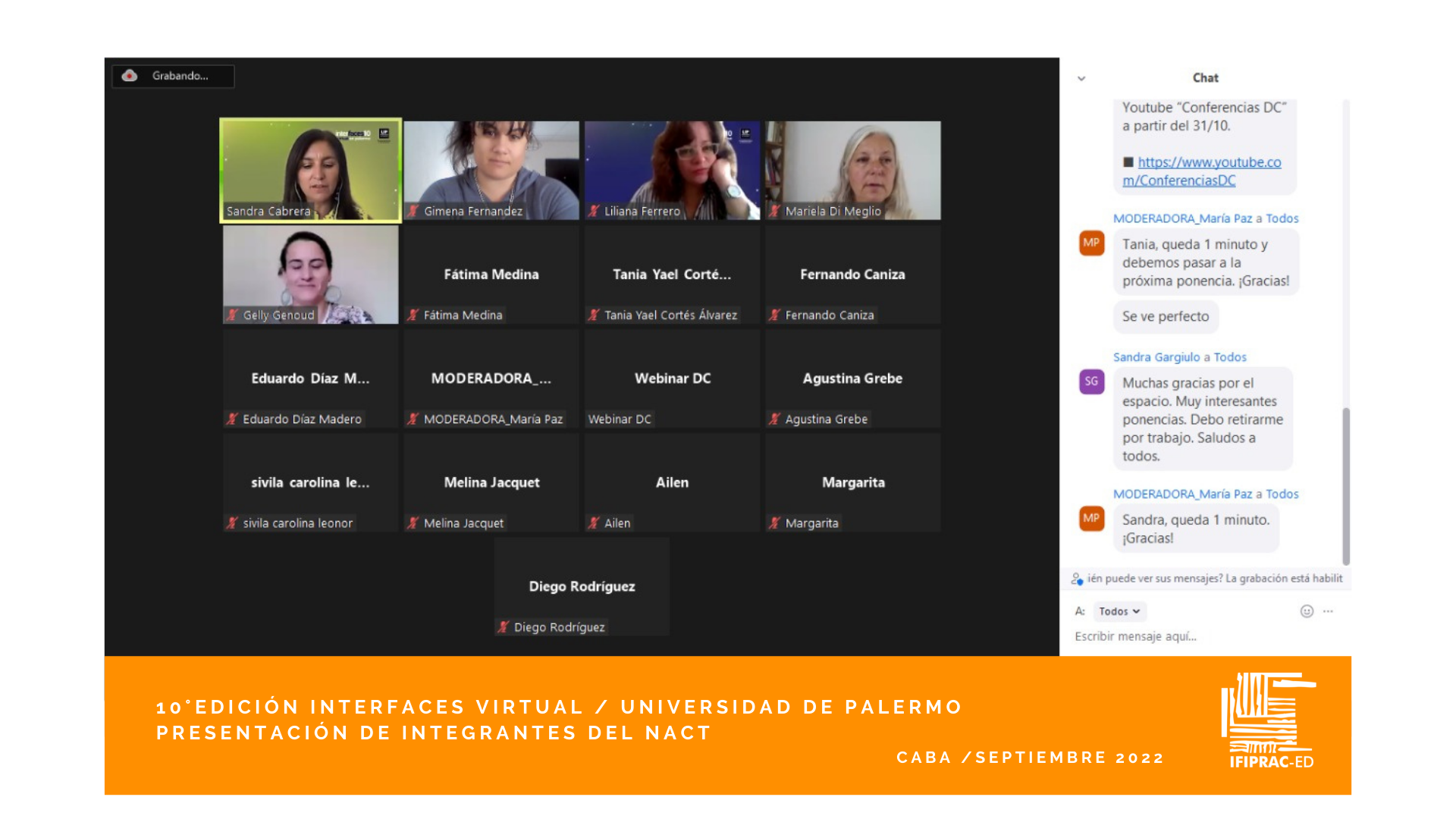1456x819 pixels.
Task: Open the ConferenciasDC YouTube link
Action: (x=1209, y=163)
